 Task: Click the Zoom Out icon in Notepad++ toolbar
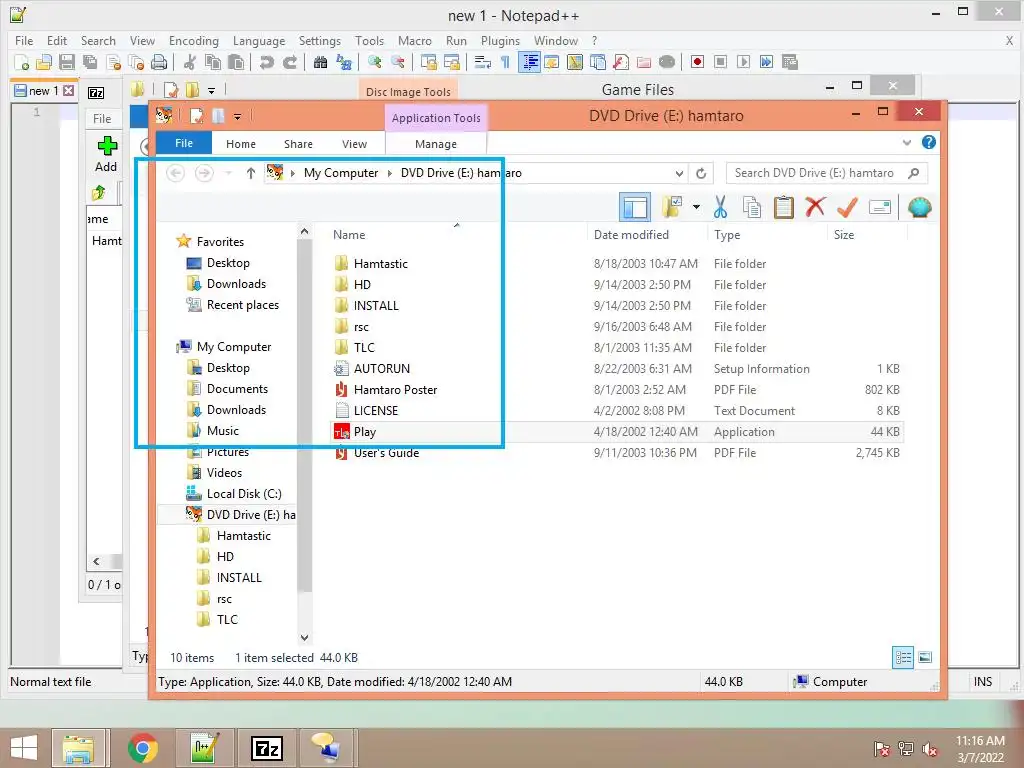pyautogui.click(x=397, y=62)
